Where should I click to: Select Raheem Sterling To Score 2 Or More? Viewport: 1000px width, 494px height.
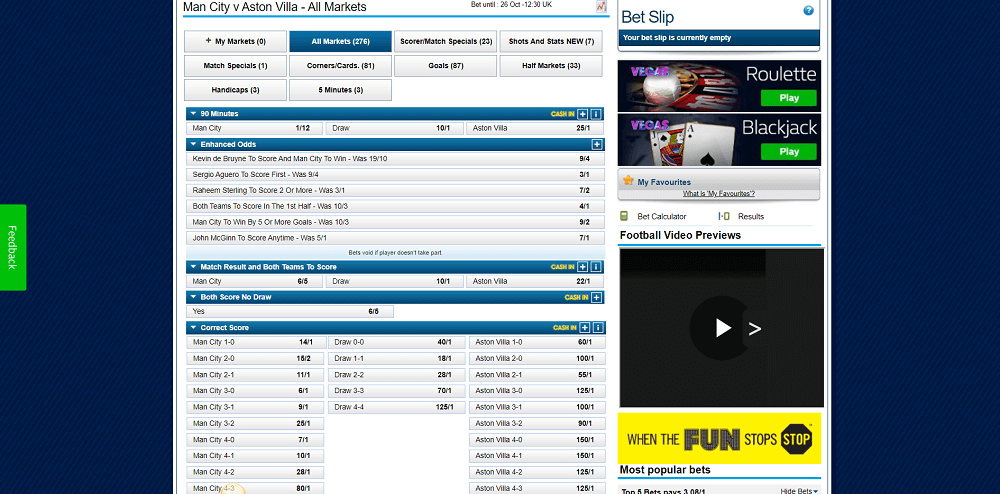[x=395, y=191]
